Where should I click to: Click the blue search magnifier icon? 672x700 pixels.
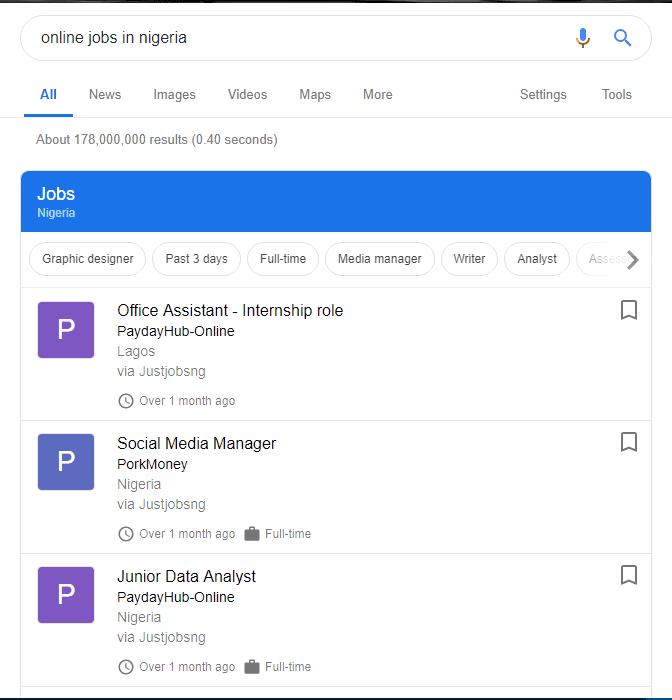[622, 38]
